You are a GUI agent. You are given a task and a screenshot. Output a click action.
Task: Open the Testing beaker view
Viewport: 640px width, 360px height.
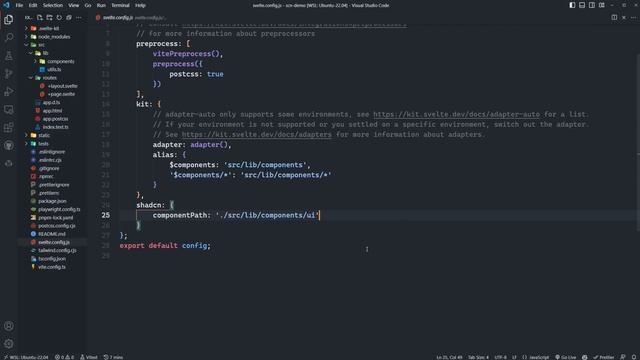point(9,56)
